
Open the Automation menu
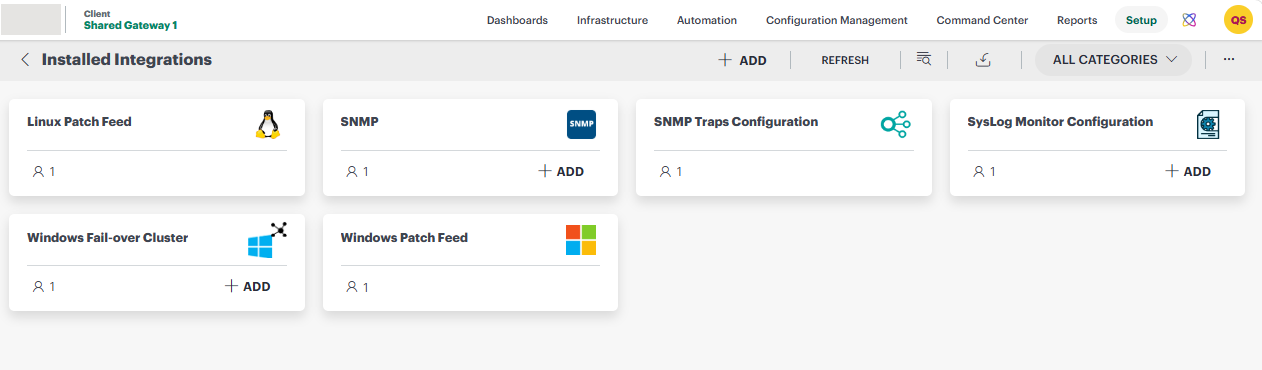(707, 20)
